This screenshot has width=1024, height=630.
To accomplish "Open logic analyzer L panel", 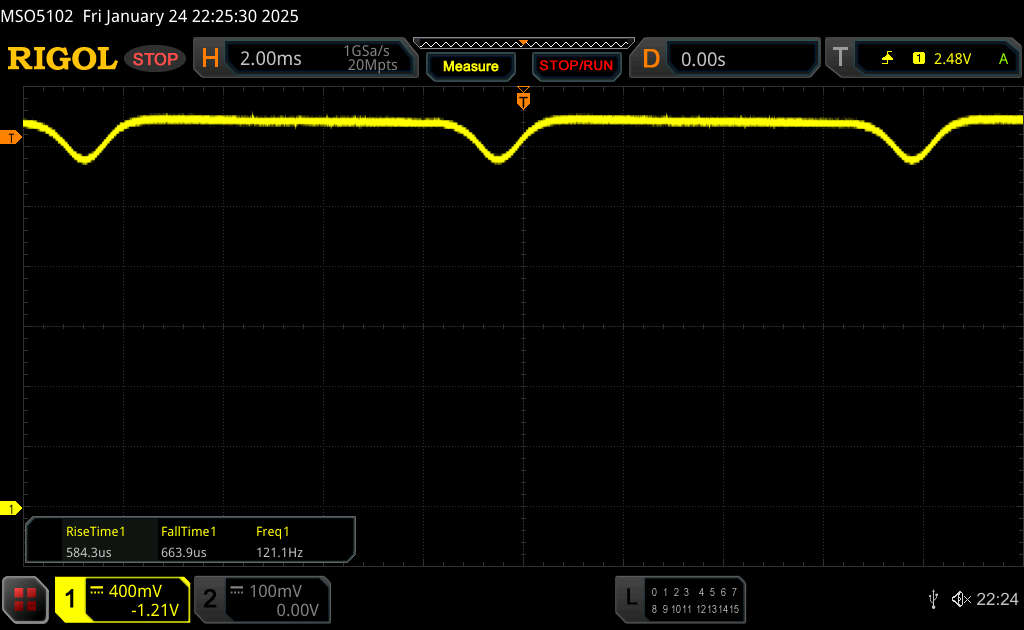I will tap(631, 597).
